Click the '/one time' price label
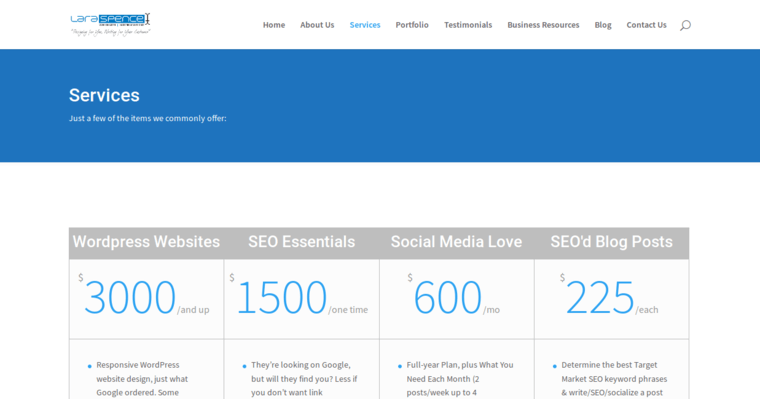This screenshot has height=399, width=760. (348, 310)
